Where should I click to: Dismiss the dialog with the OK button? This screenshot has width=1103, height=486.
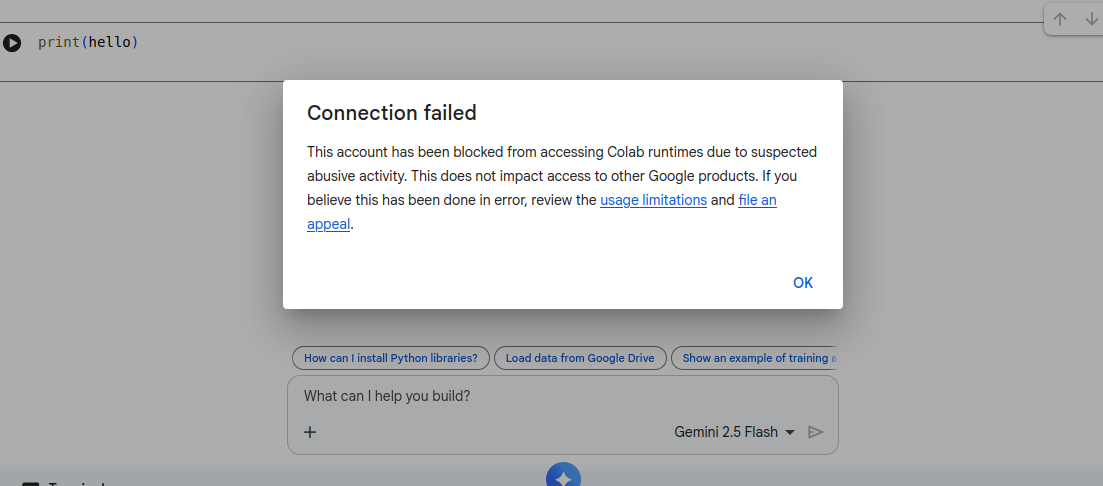[802, 283]
